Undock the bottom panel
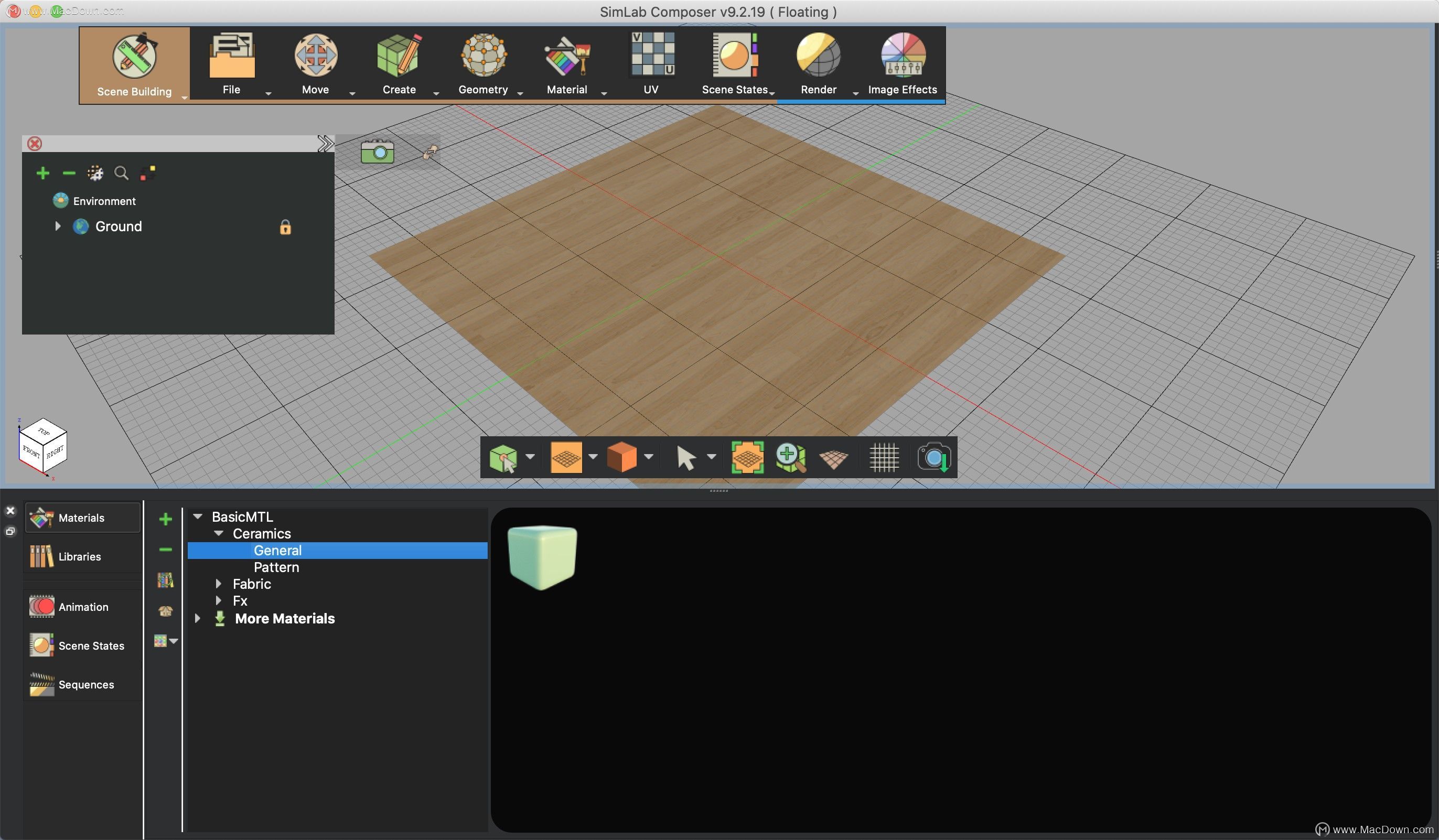The height and width of the screenshot is (840, 1439). tap(10, 531)
